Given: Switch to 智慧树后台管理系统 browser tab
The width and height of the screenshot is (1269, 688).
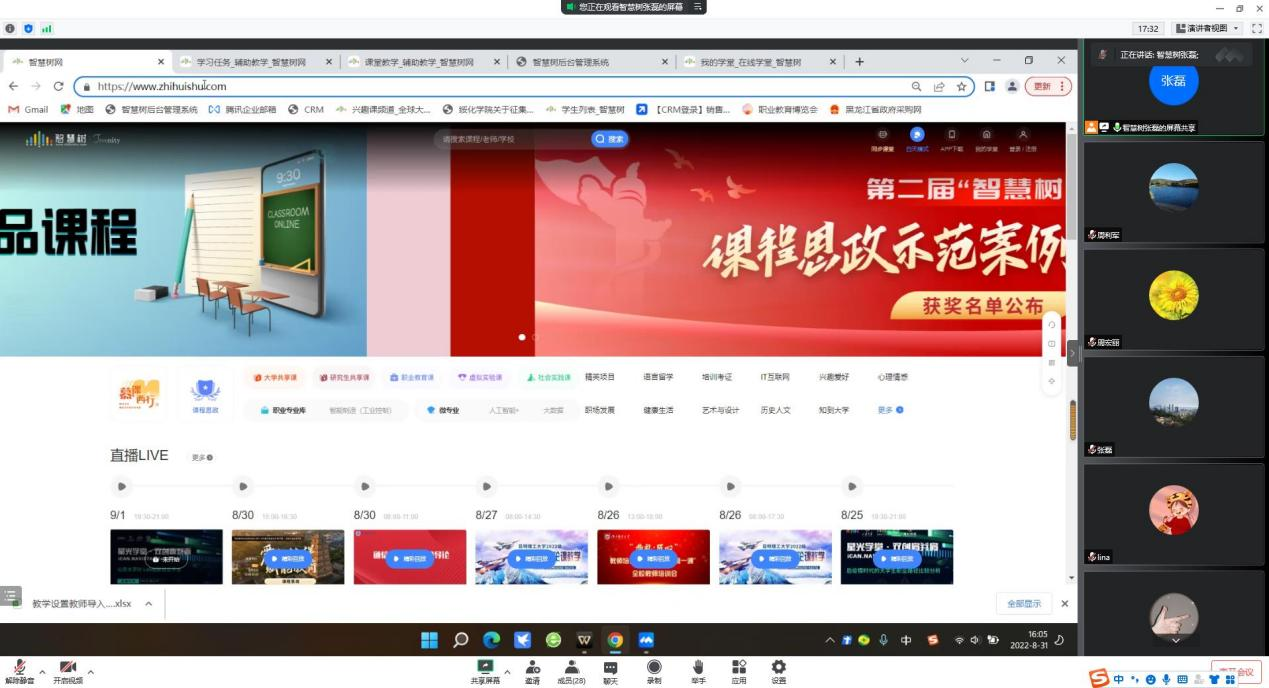Looking at the screenshot, I should point(590,62).
